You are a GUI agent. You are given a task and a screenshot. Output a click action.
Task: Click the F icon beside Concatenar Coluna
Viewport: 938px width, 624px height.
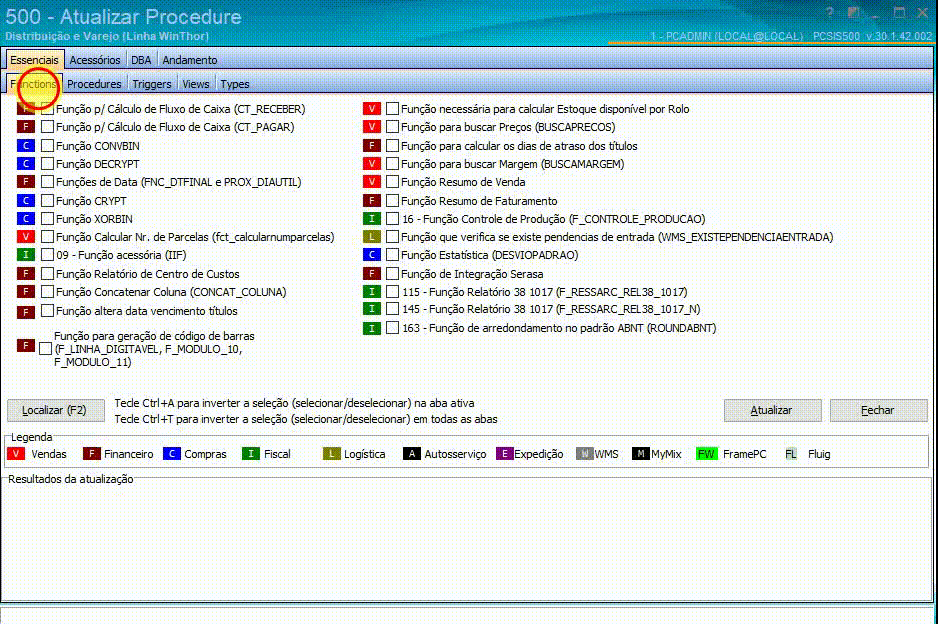point(26,291)
